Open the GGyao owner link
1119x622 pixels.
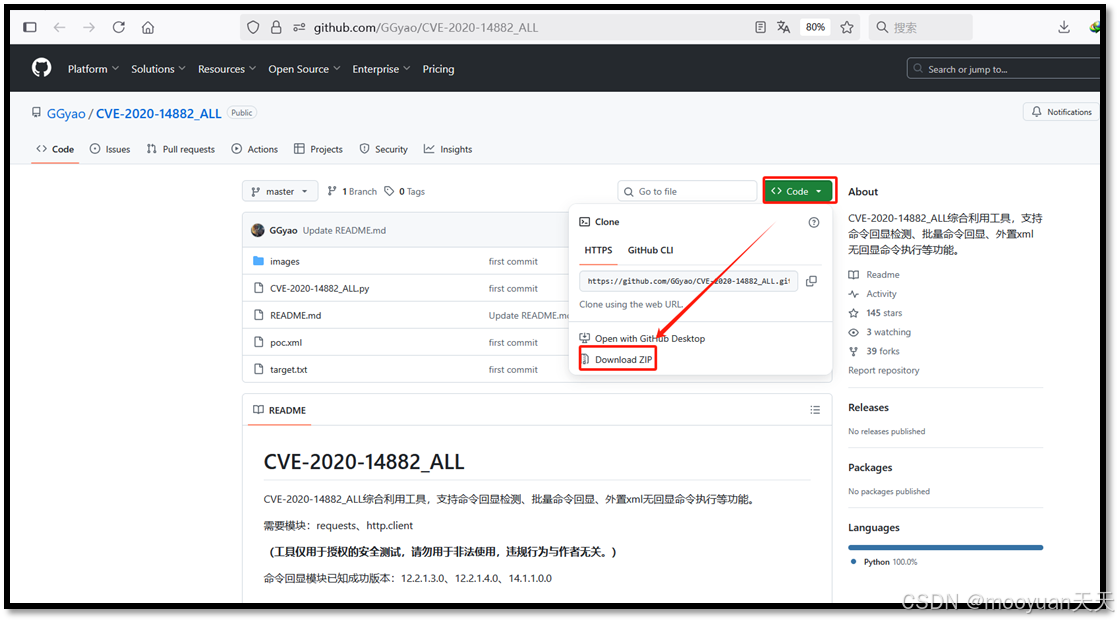[x=66, y=113]
